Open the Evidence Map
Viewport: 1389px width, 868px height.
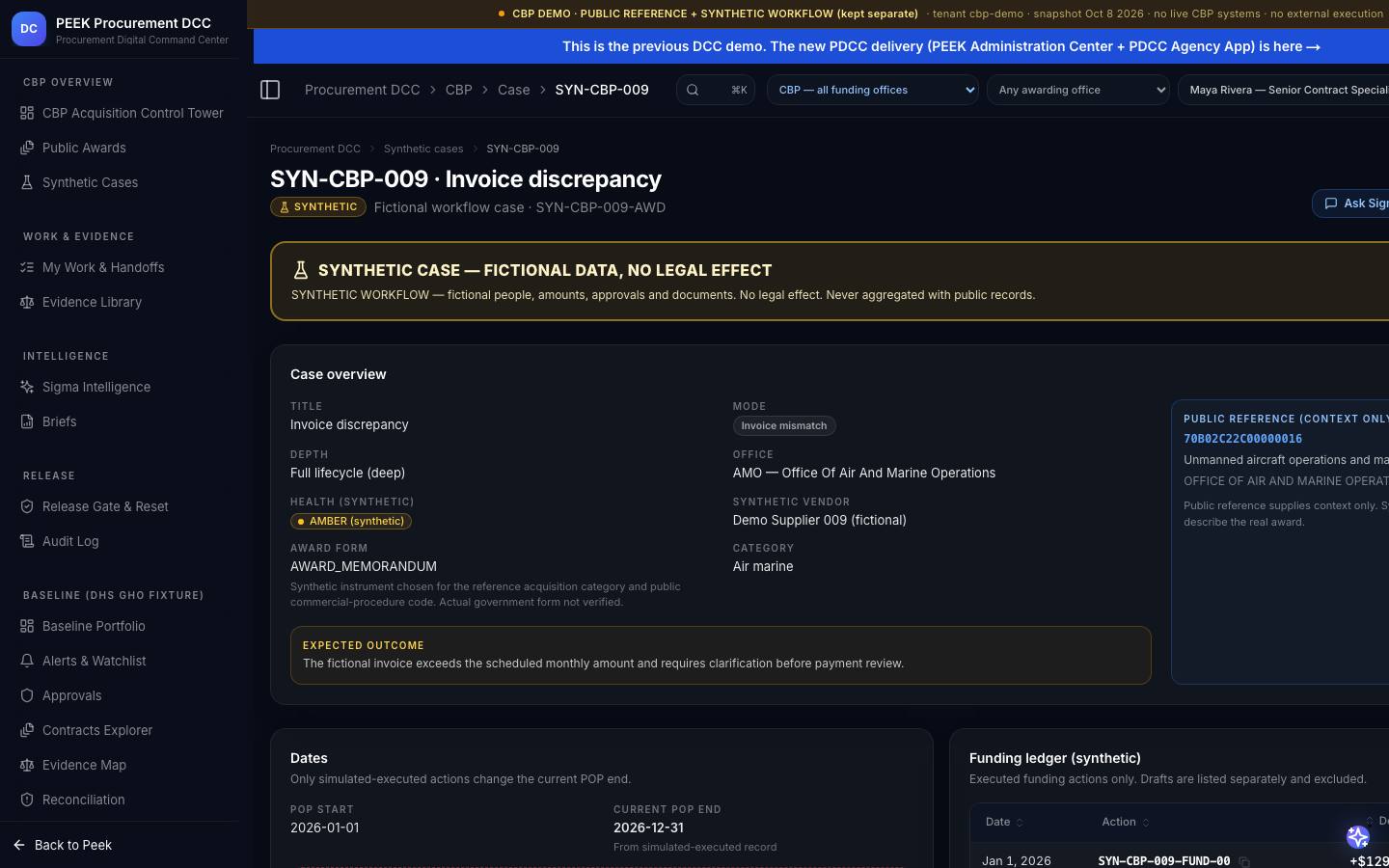click(x=122, y=765)
